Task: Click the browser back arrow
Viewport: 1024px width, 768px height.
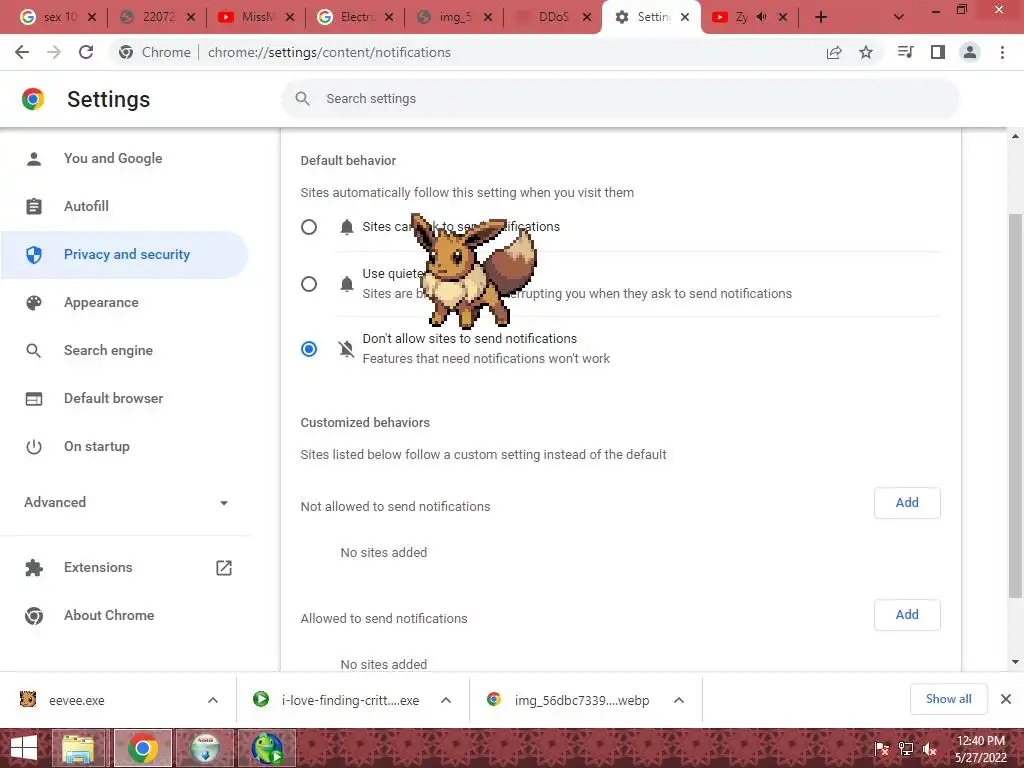Action: (x=22, y=52)
